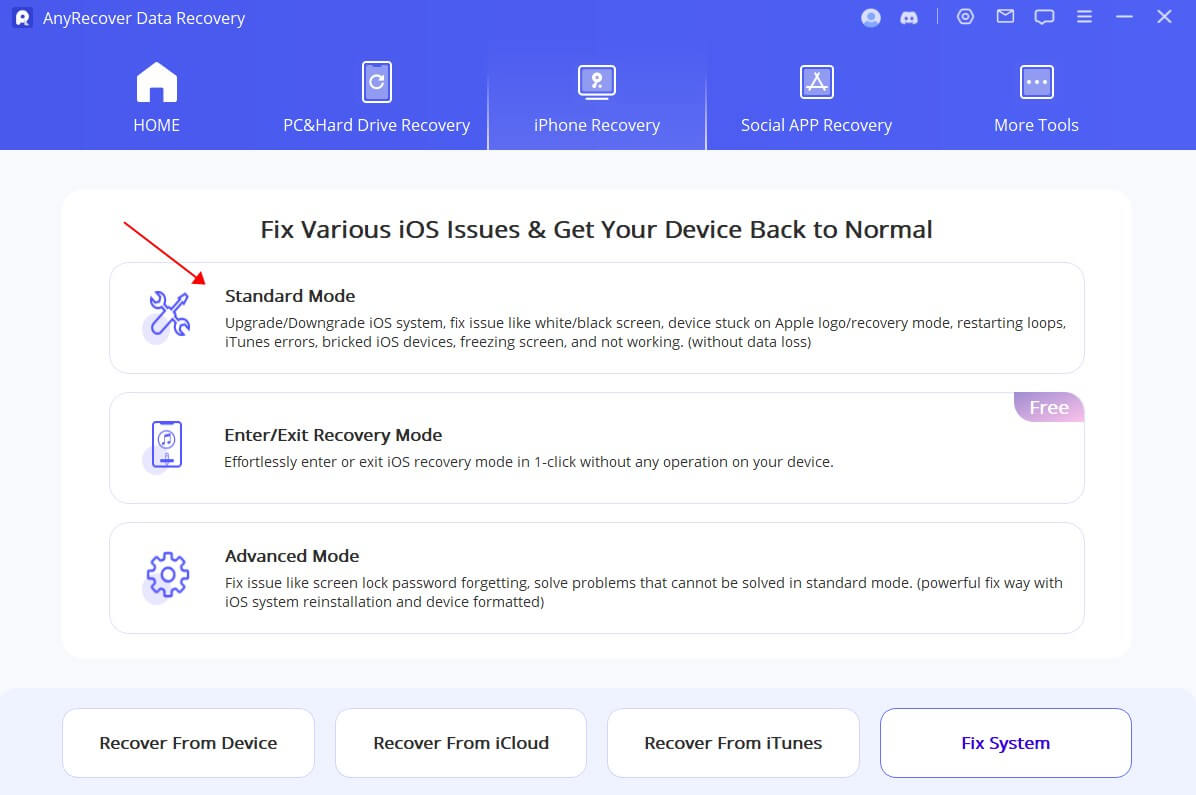Select the PC&Hard Drive Recovery refresh icon
Viewport: 1196px width, 795px height.
pyautogui.click(x=377, y=81)
